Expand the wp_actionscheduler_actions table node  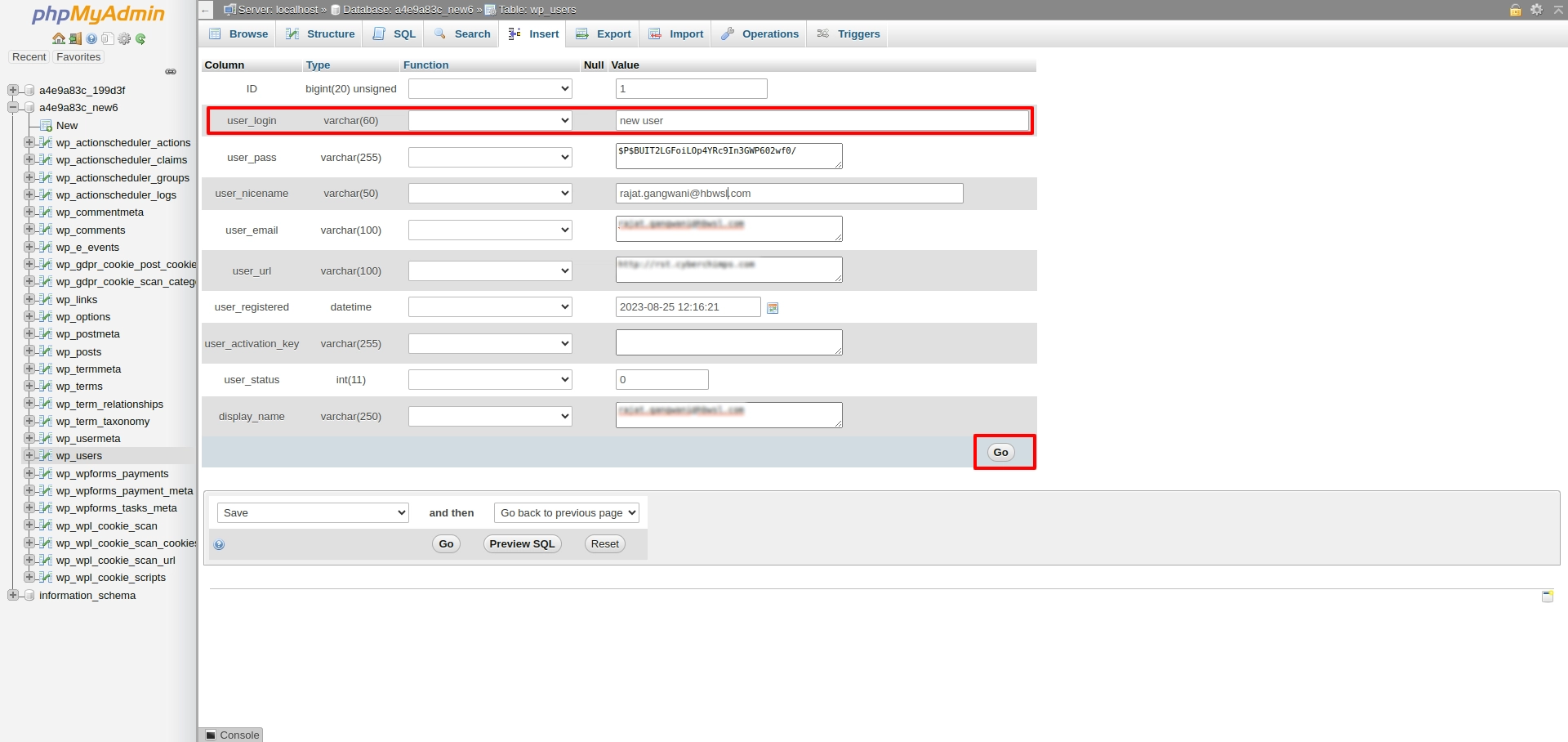coord(29,142)
